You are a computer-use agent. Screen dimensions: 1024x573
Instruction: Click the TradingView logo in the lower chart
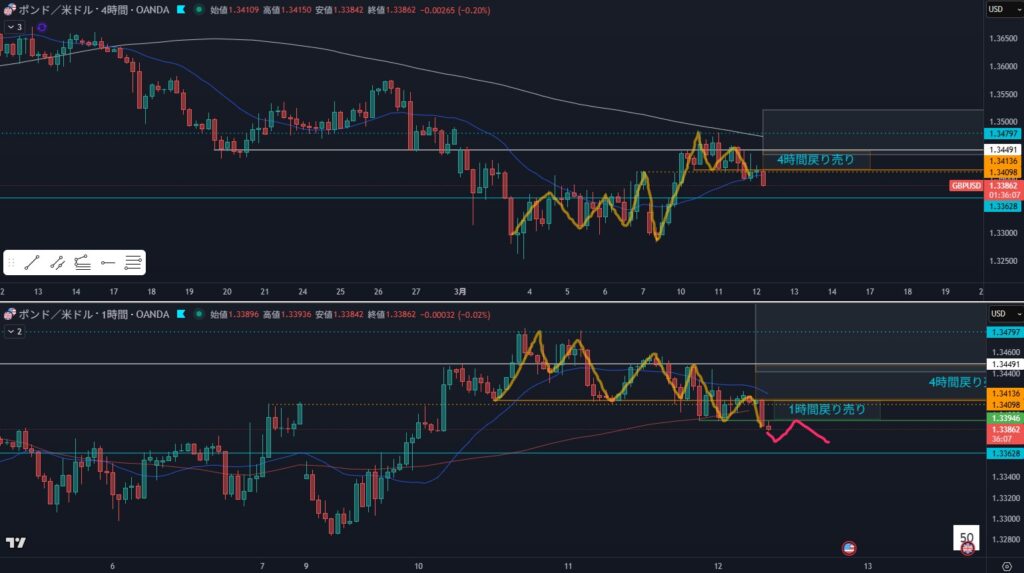click(15, 543)
